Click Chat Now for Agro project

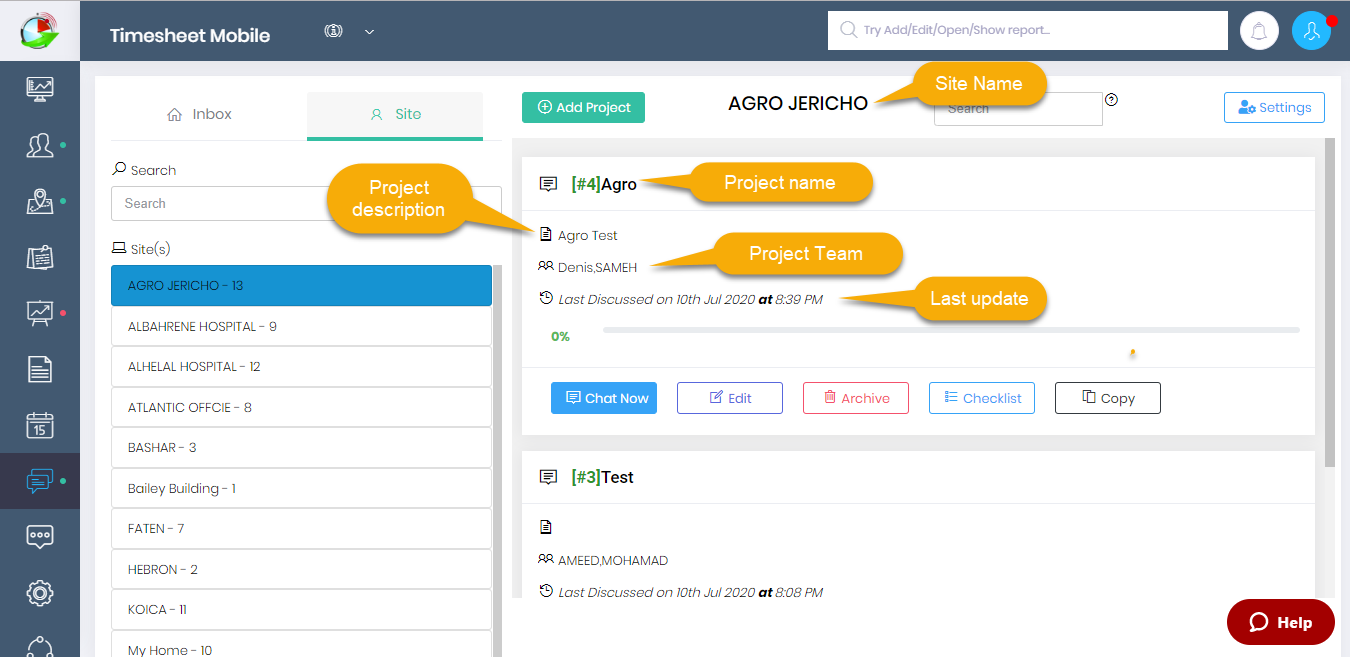(604, 398)
